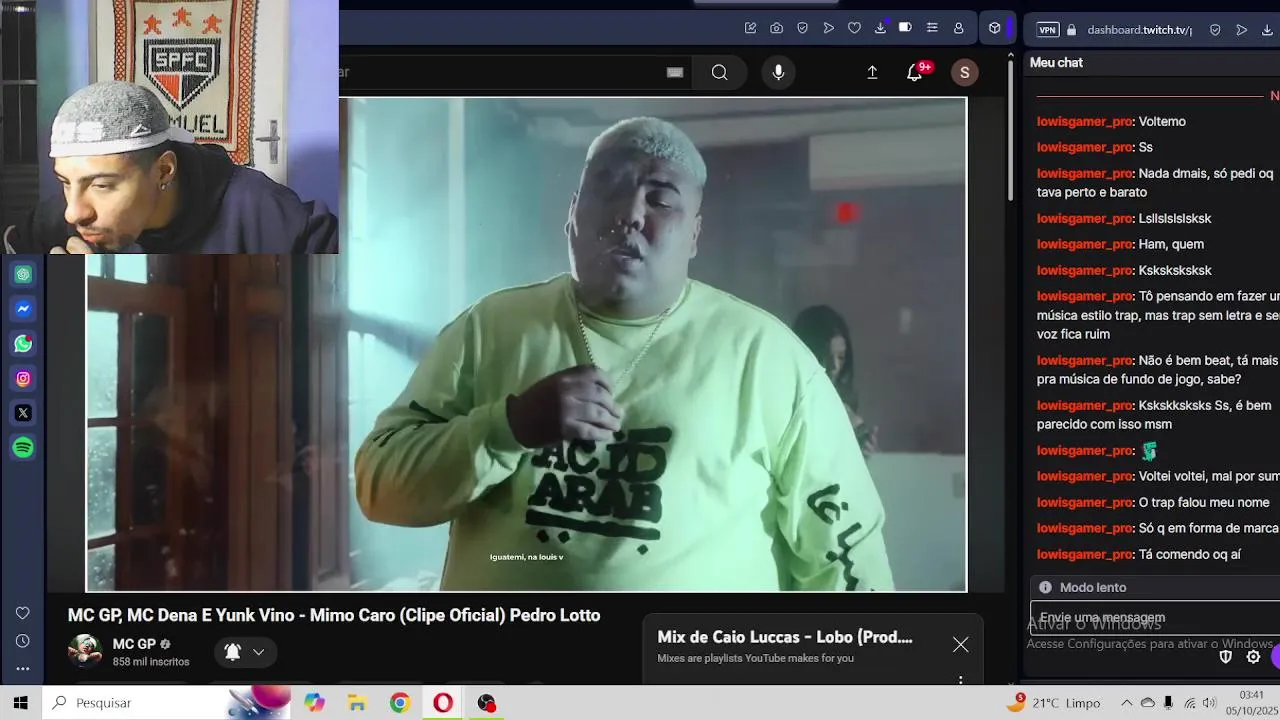Click the YouTube video player
This screenshot has width=1280, height=720.
pos(526,345)
